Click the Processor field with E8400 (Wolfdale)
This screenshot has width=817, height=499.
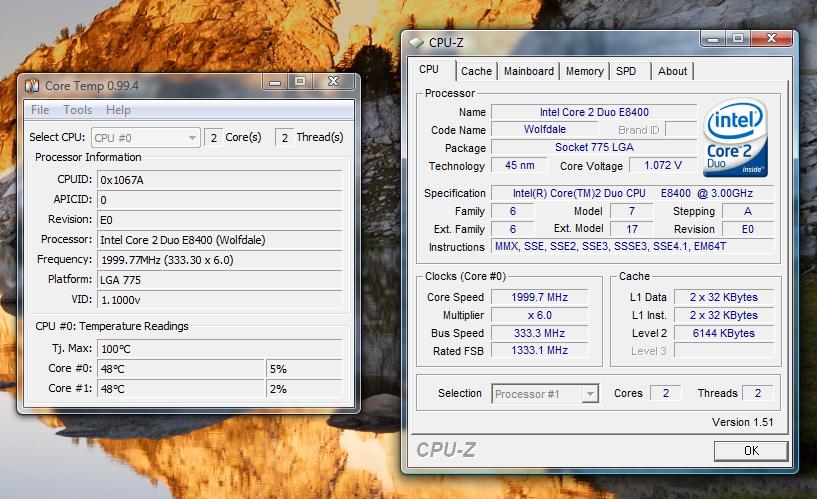pyautogui.click(x=219, y=240)
